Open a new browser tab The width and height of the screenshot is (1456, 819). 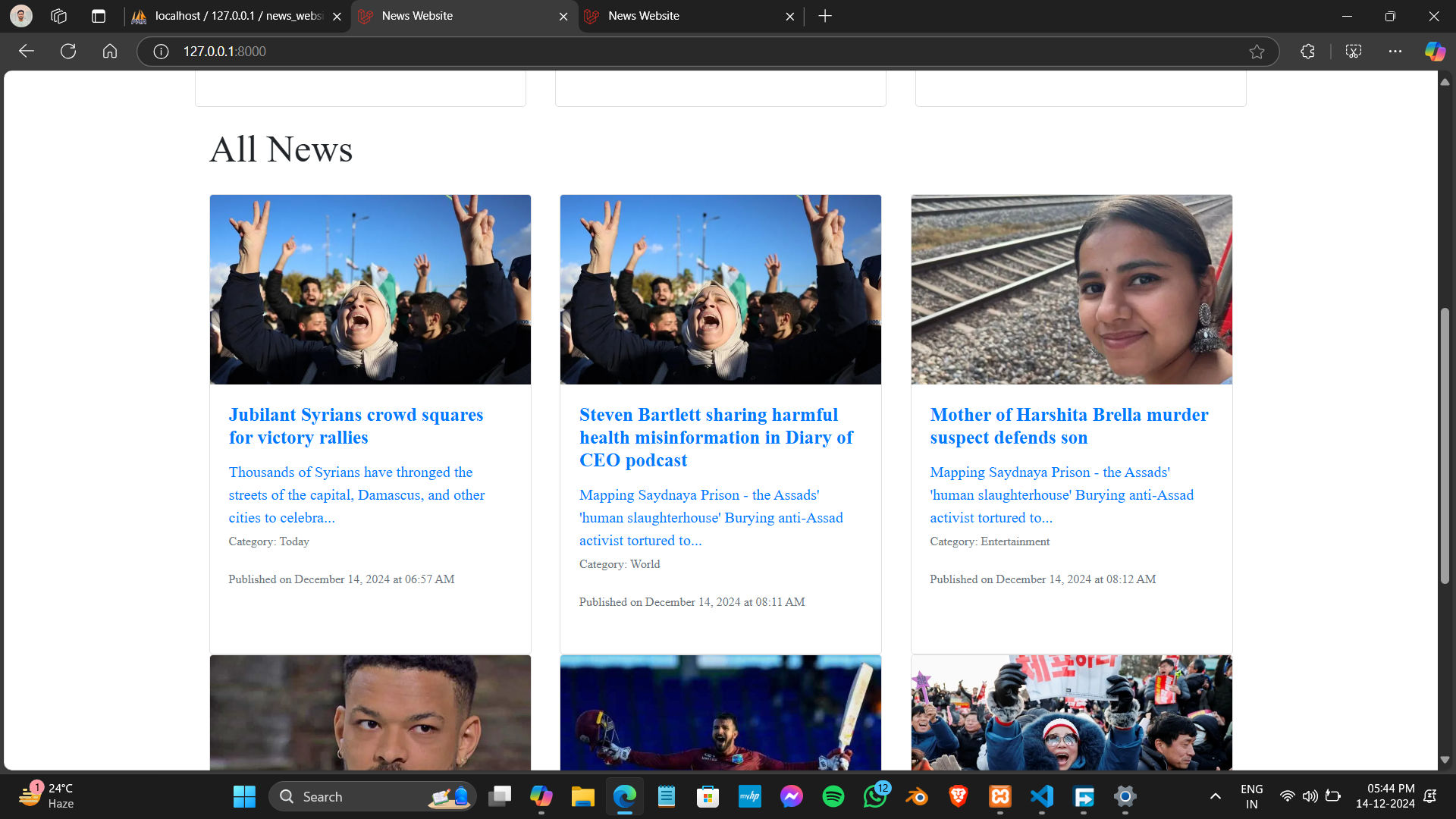pyautogui.click(x=825, y=16)
